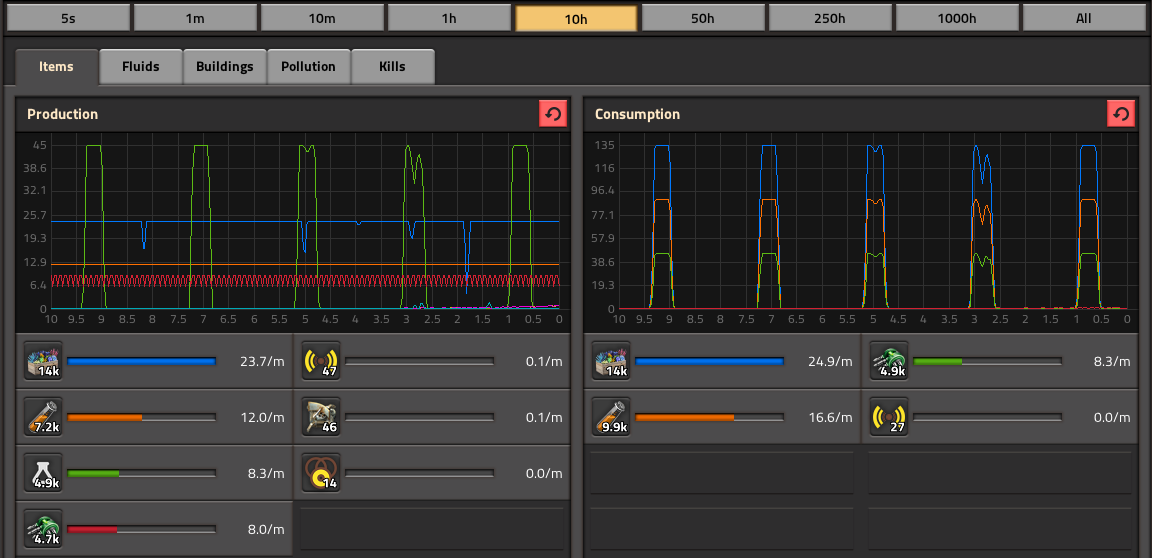Screen dimensions: 1152x558
Task: Set time range to 5s
Action: (67, 18)
